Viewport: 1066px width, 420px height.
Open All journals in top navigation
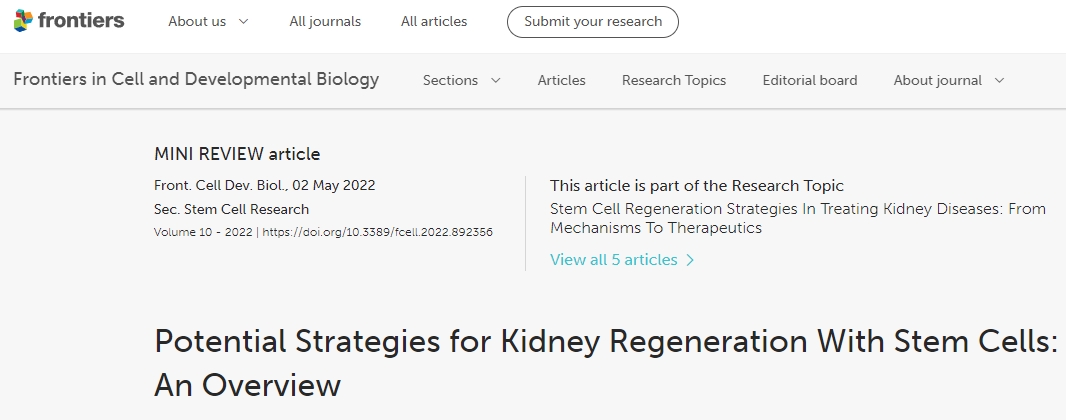(x=325, y=21)
